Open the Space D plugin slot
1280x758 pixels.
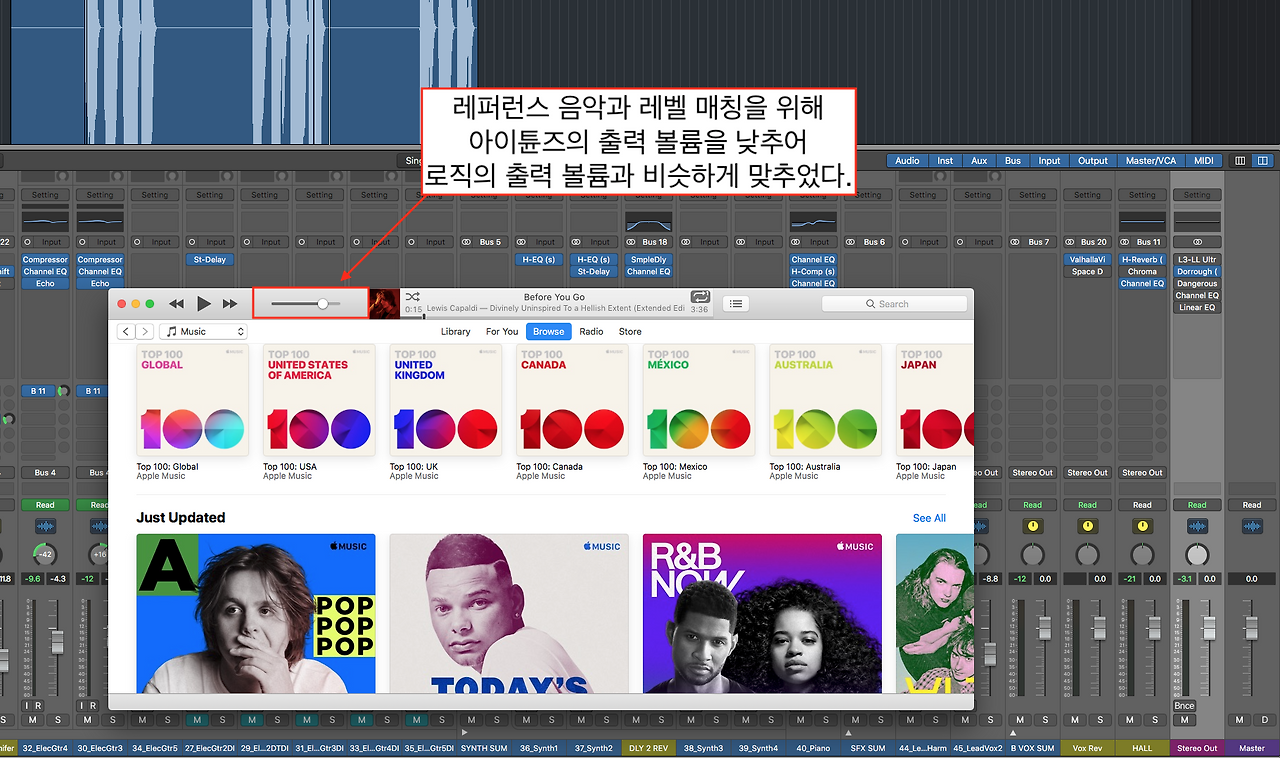1087,272
